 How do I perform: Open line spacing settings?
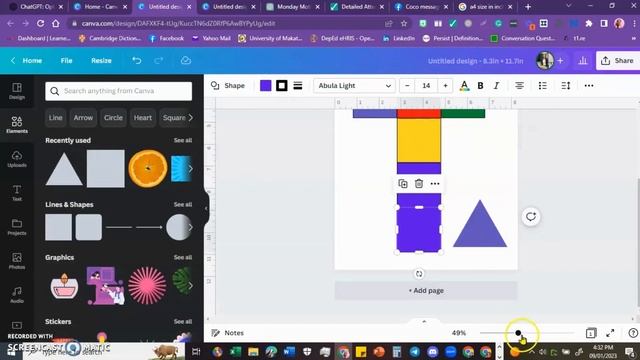click(566, 86)
